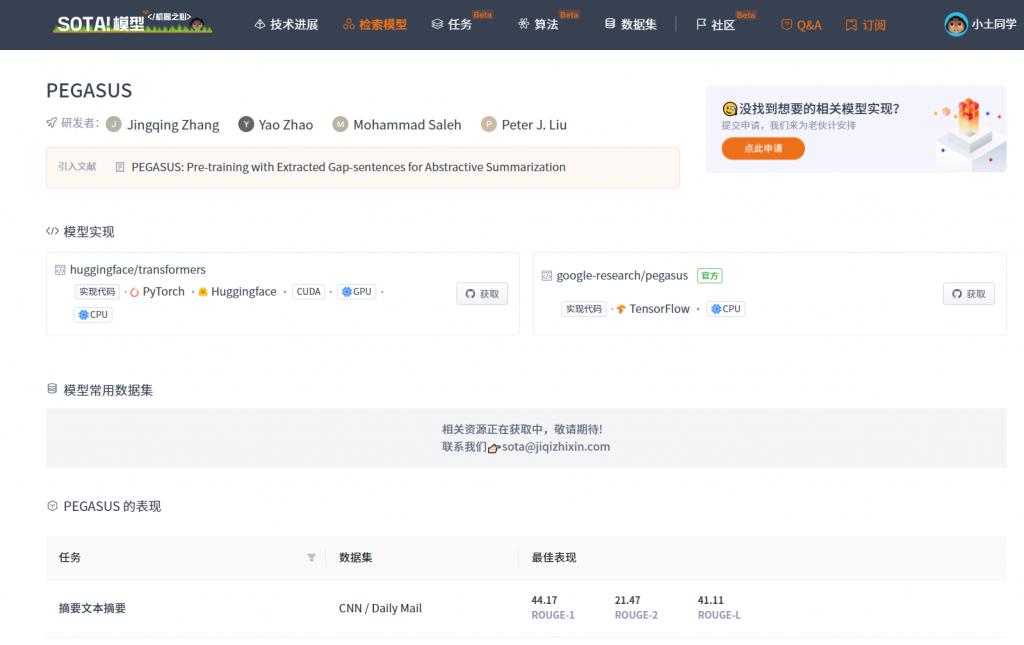1024x645 pixels.
Task: Click Jingqing Zhang author avatar
Action: tap(114, 124)
